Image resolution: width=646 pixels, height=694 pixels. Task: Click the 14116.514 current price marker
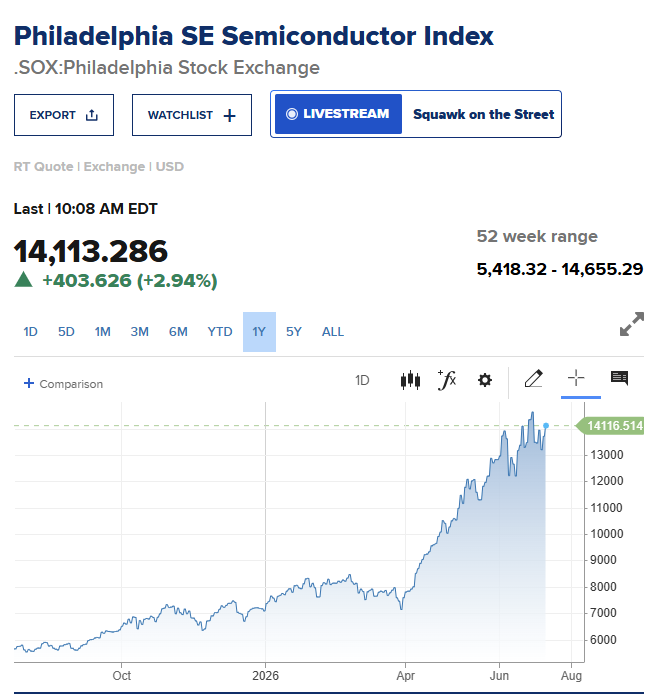(610, 426)
